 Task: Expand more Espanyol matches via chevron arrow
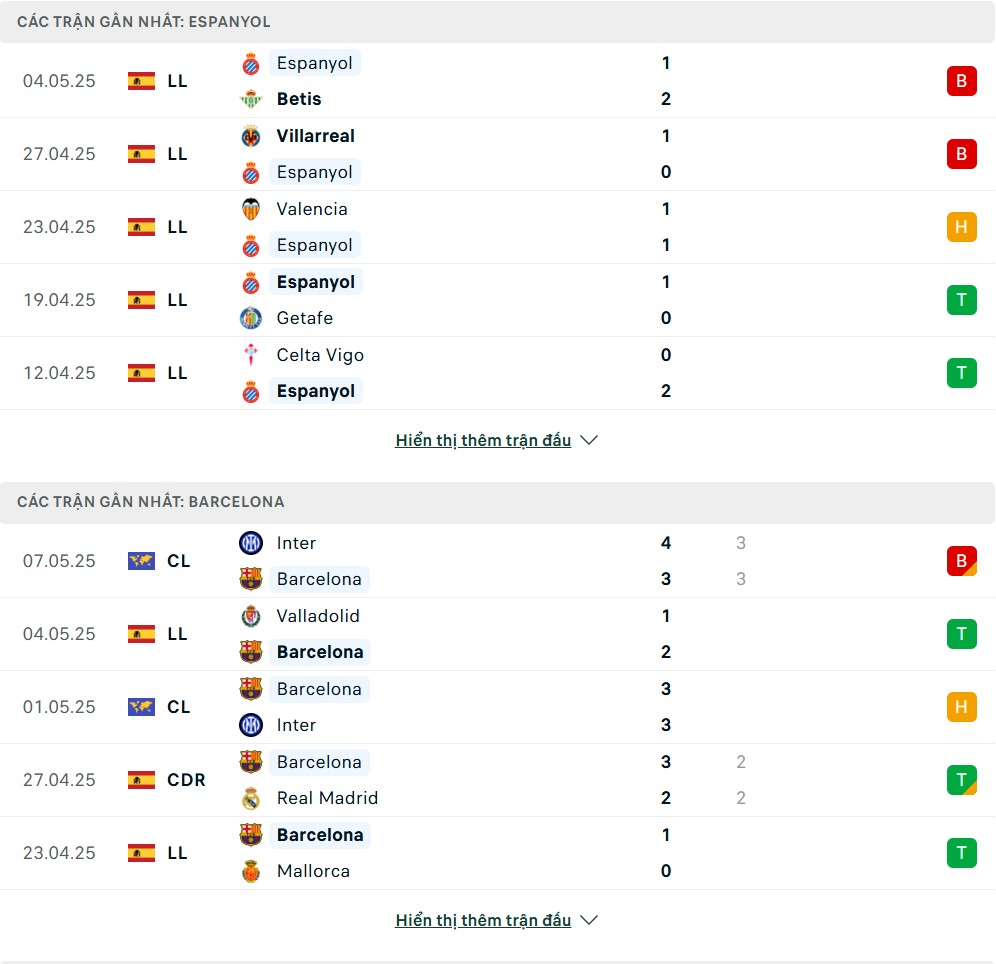tap(589, 440)
